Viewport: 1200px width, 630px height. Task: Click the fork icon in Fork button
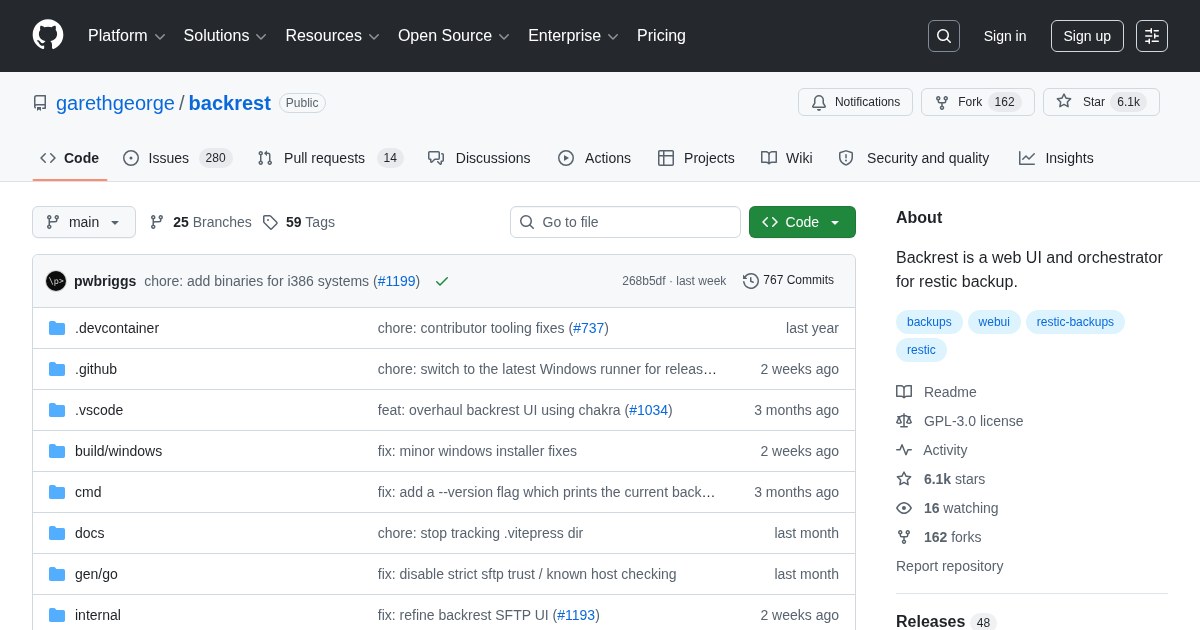(x=942, y=102)
